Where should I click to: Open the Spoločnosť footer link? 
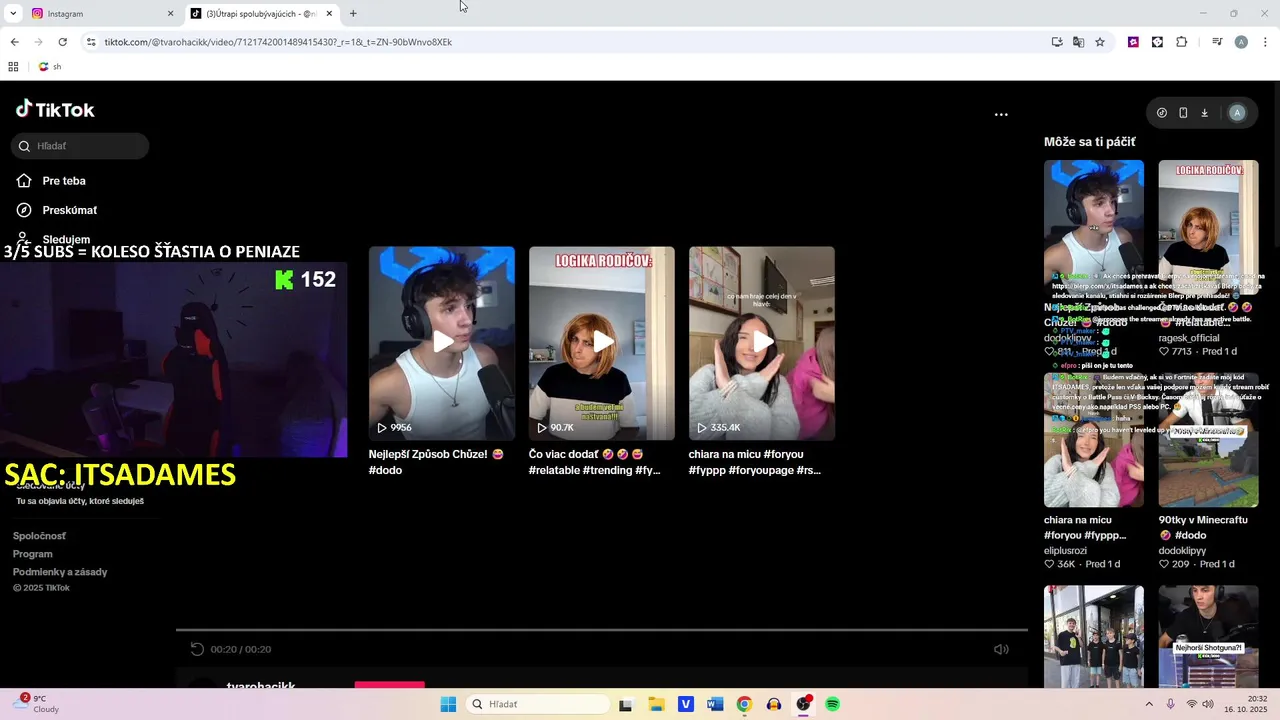(x=39, y=536)
